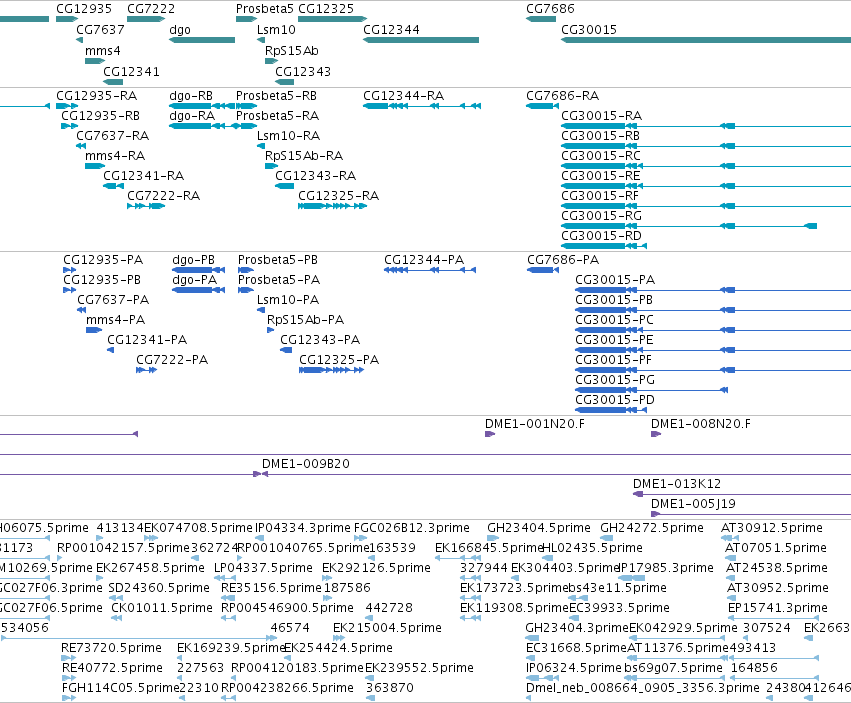Click the Prosbeta5 gene label
The width and height of the screenshot is (851, 703).
[264, 9]
